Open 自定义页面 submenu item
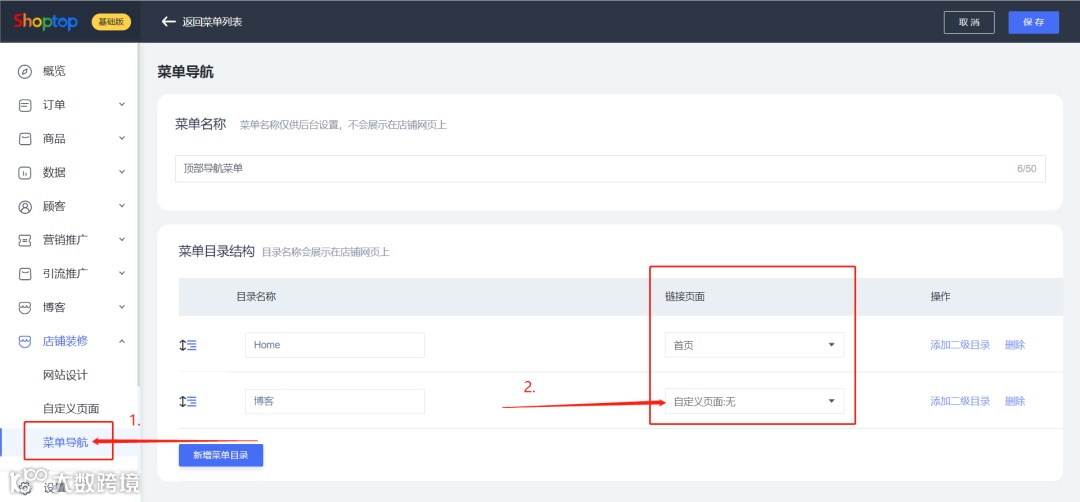 (x=69, y=409)
